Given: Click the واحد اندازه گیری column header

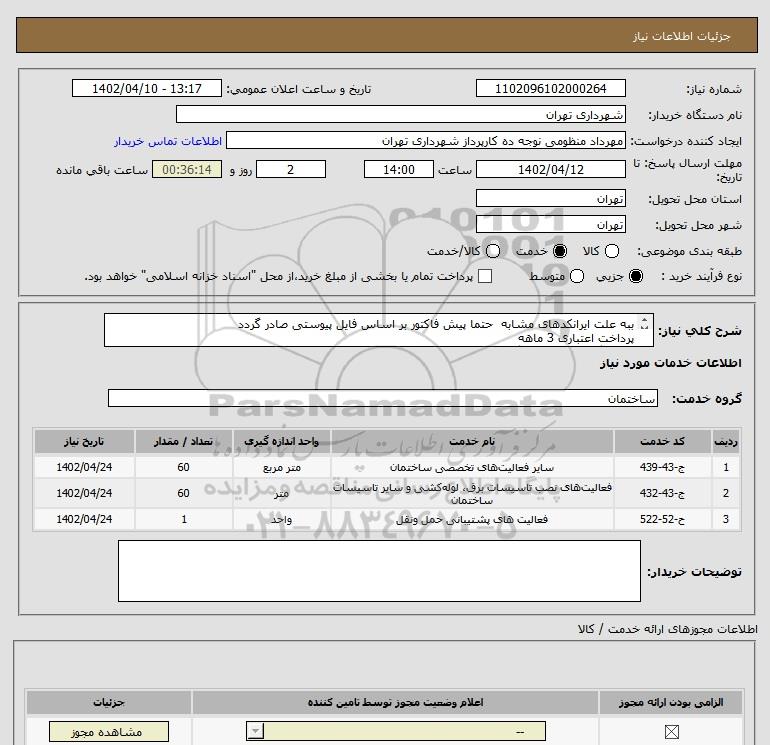Looking at the screenshot, I should [x=281, y=441].
